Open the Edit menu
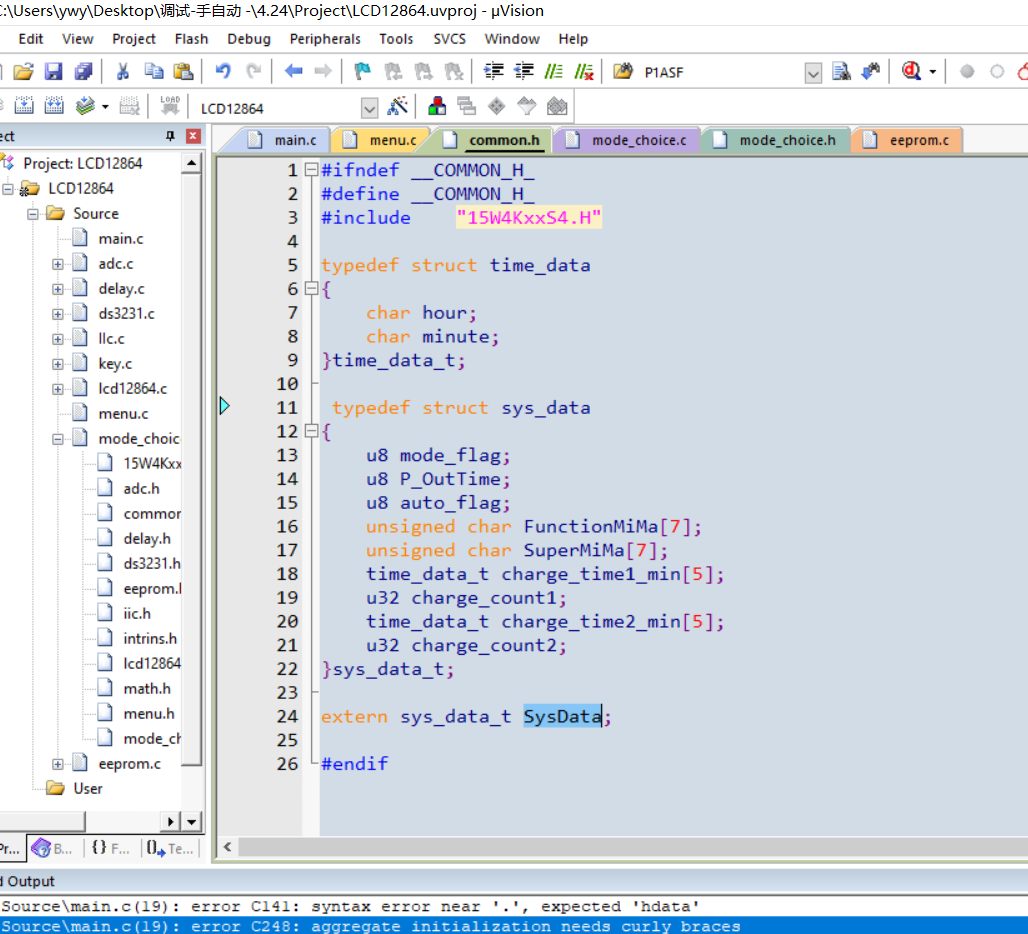Image resolution: width=1028 pixels, height=934 pixels. pos(31,39)
